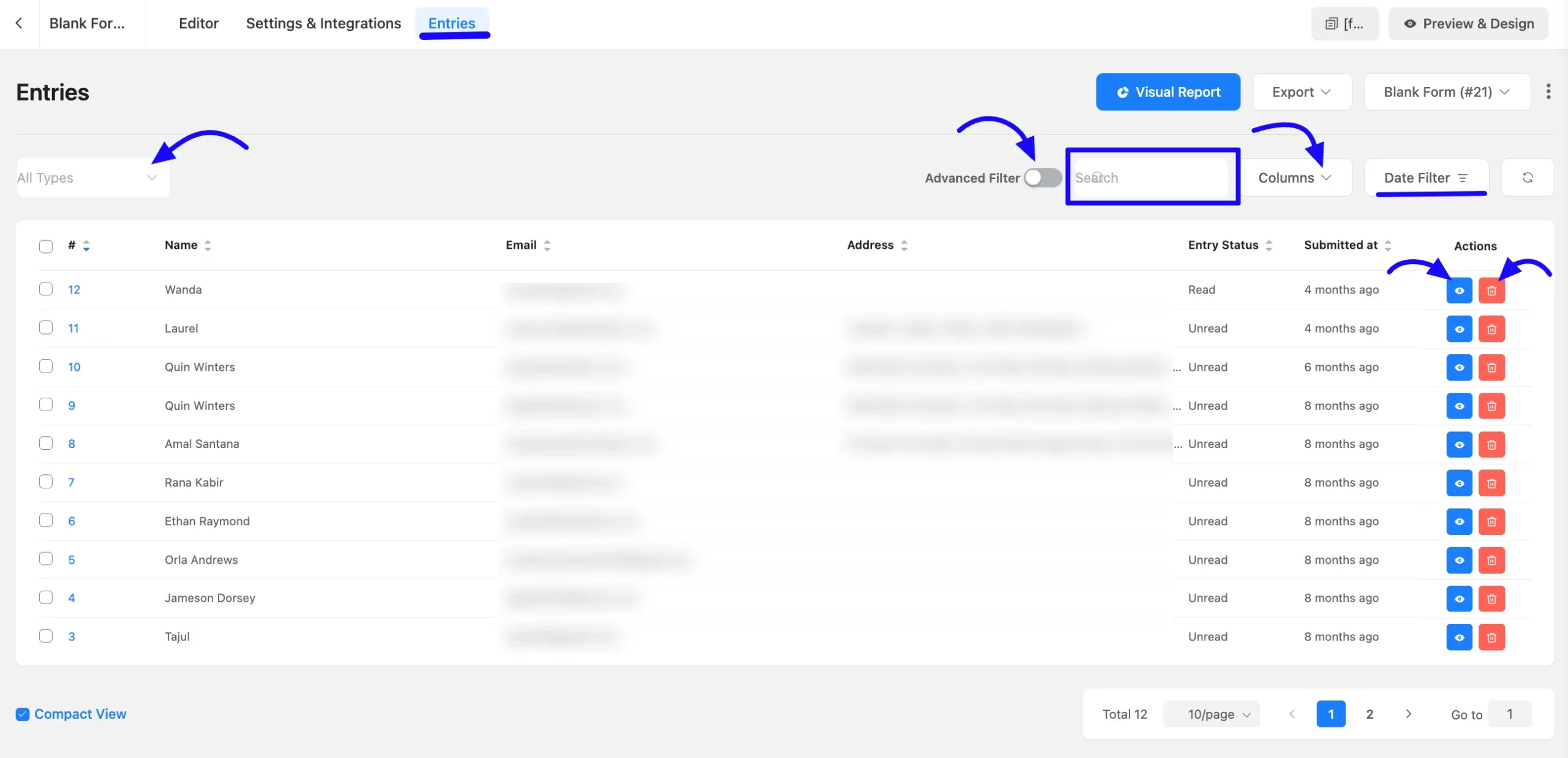This screenshot has width=1568, height=758.
Task: Change the 10/page size dropdown
Action: [1212, 714]
